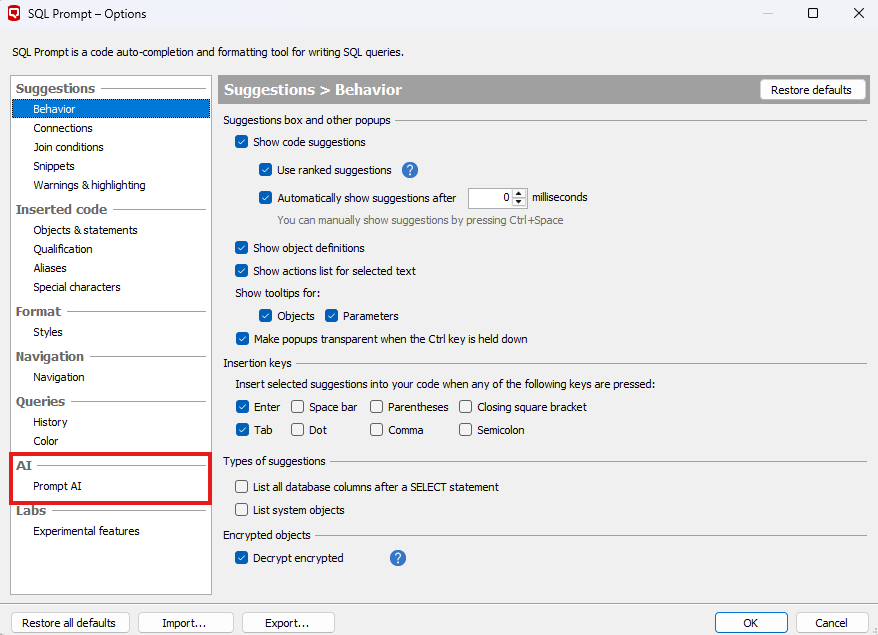Screen dimensions: 878x635
Task: Select Qualification in sidebar
Action: [x=63, y=249]
